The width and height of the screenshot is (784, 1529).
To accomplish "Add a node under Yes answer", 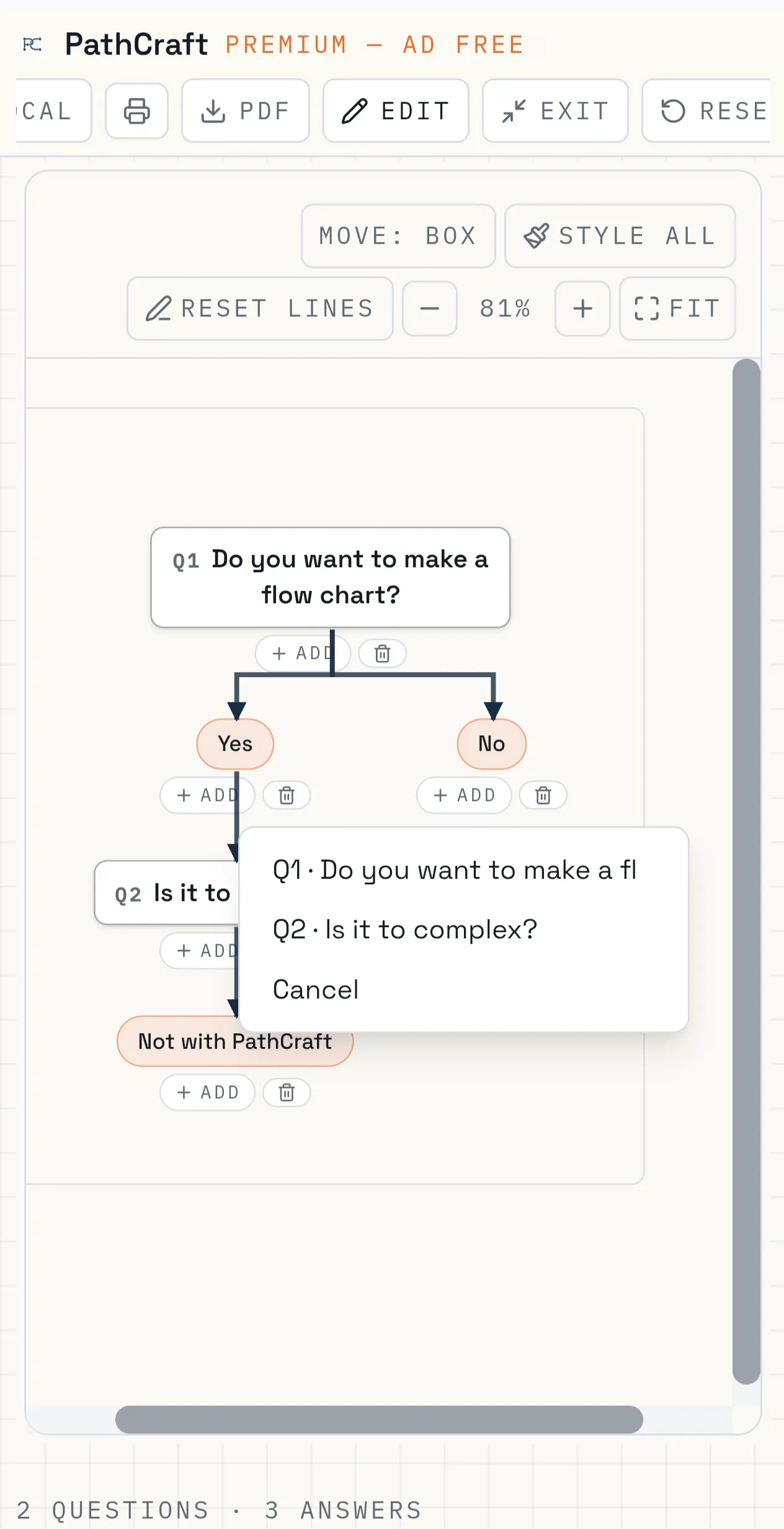I will (x=207, y=796).
